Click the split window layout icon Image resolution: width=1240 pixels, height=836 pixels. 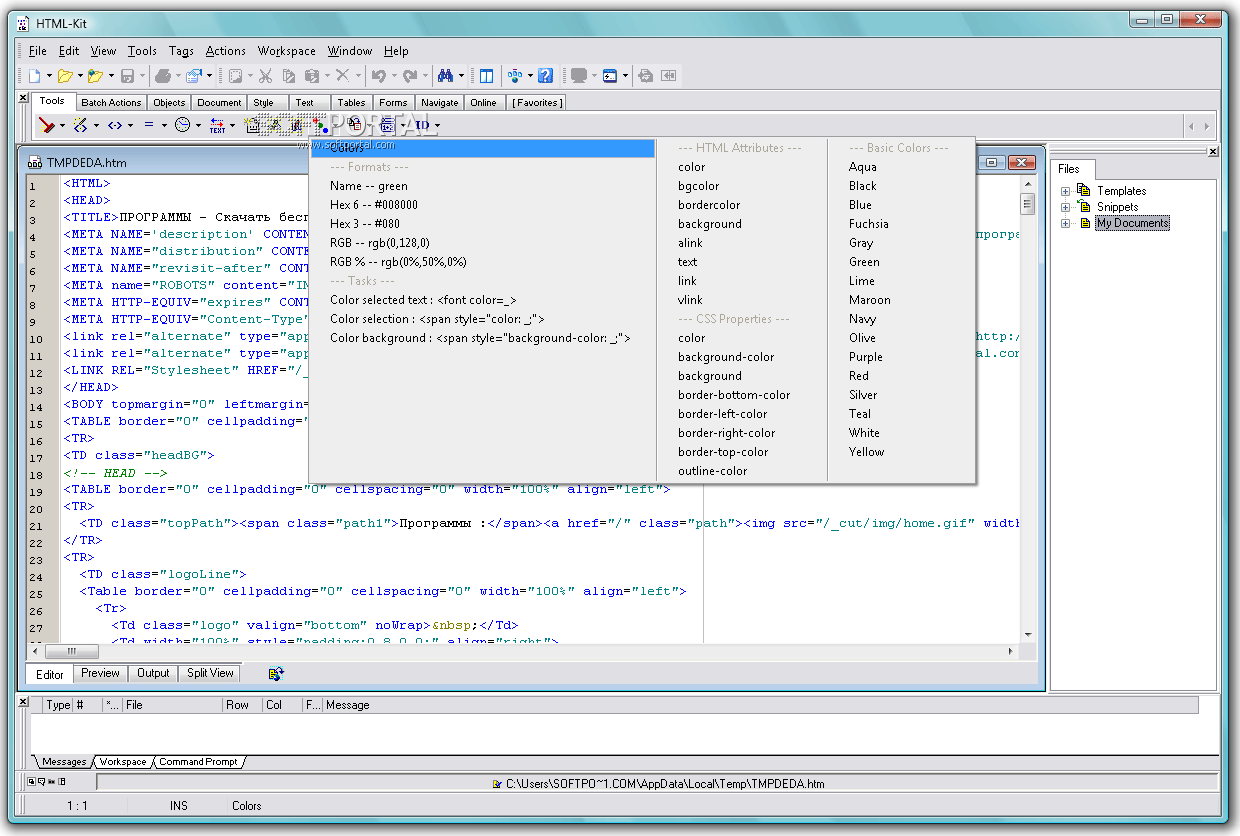point(486,76)
